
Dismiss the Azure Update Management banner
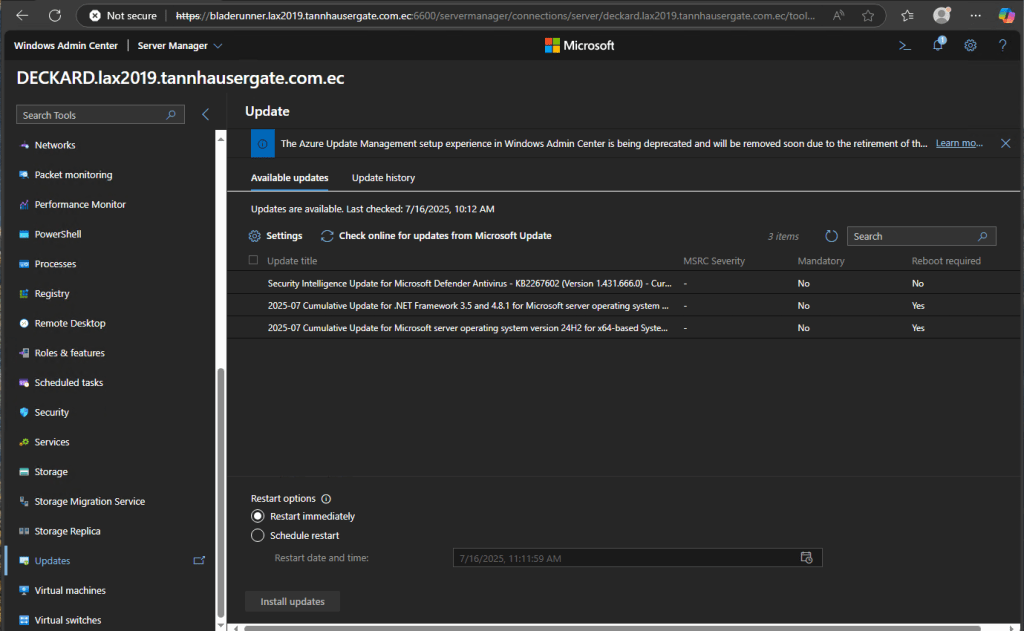(1005, 144)
